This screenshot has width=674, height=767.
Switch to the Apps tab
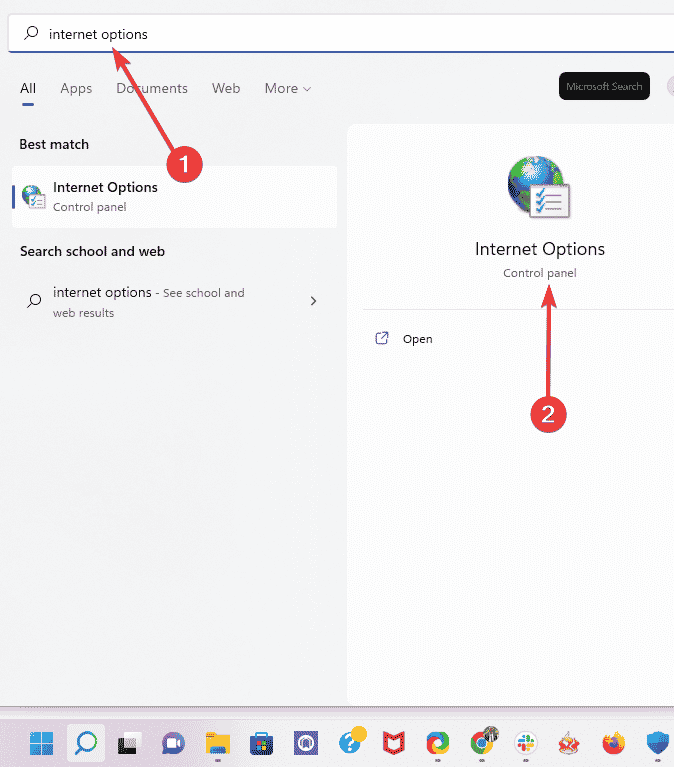click(x=76, y=88)
